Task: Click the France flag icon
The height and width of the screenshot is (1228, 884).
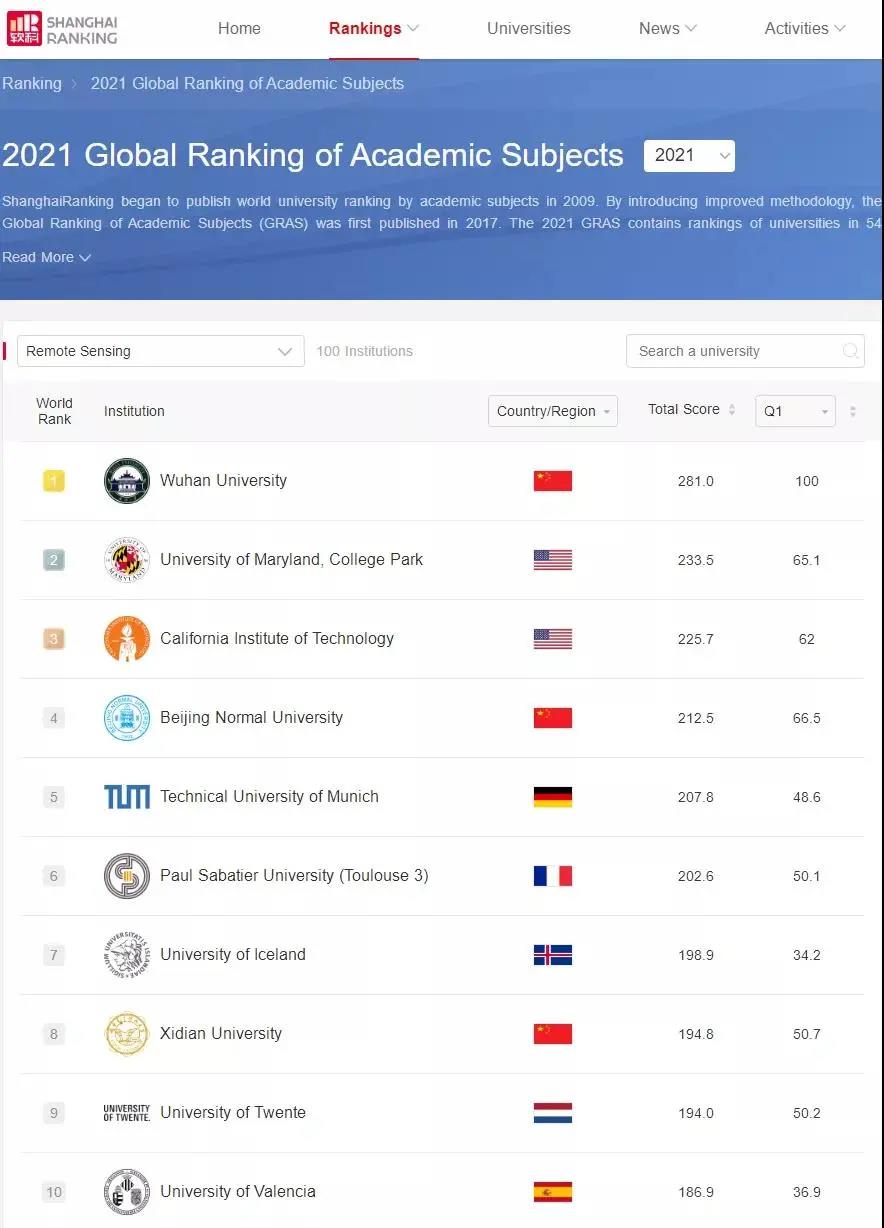Action: coord(553,876)
